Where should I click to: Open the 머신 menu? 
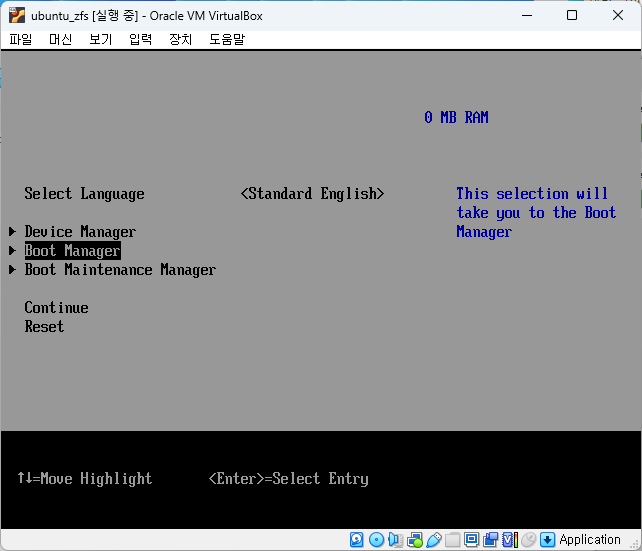pyautogui.click(x=60, y=39)
